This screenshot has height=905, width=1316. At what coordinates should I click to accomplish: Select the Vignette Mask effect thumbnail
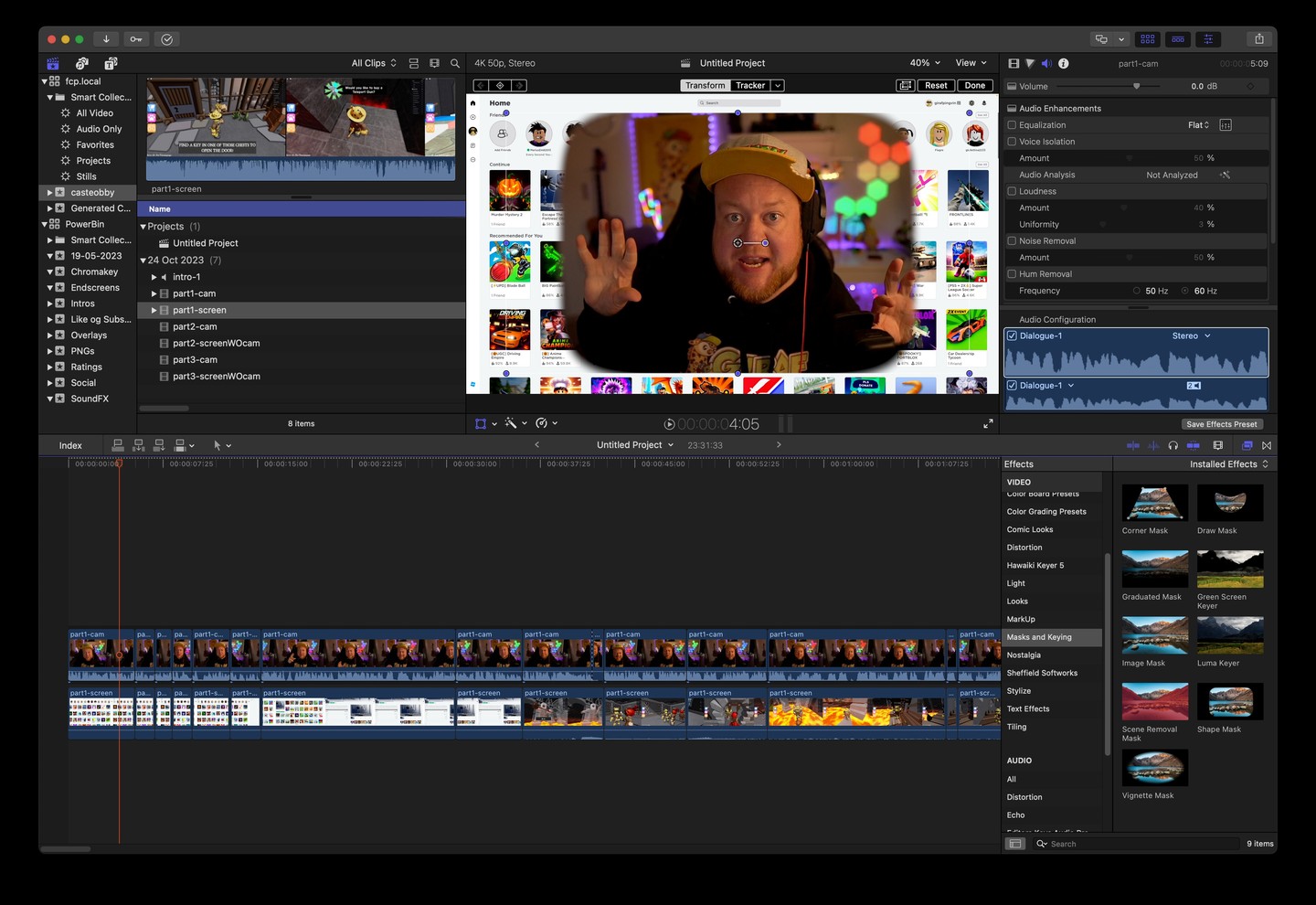tap(1155, 768)
